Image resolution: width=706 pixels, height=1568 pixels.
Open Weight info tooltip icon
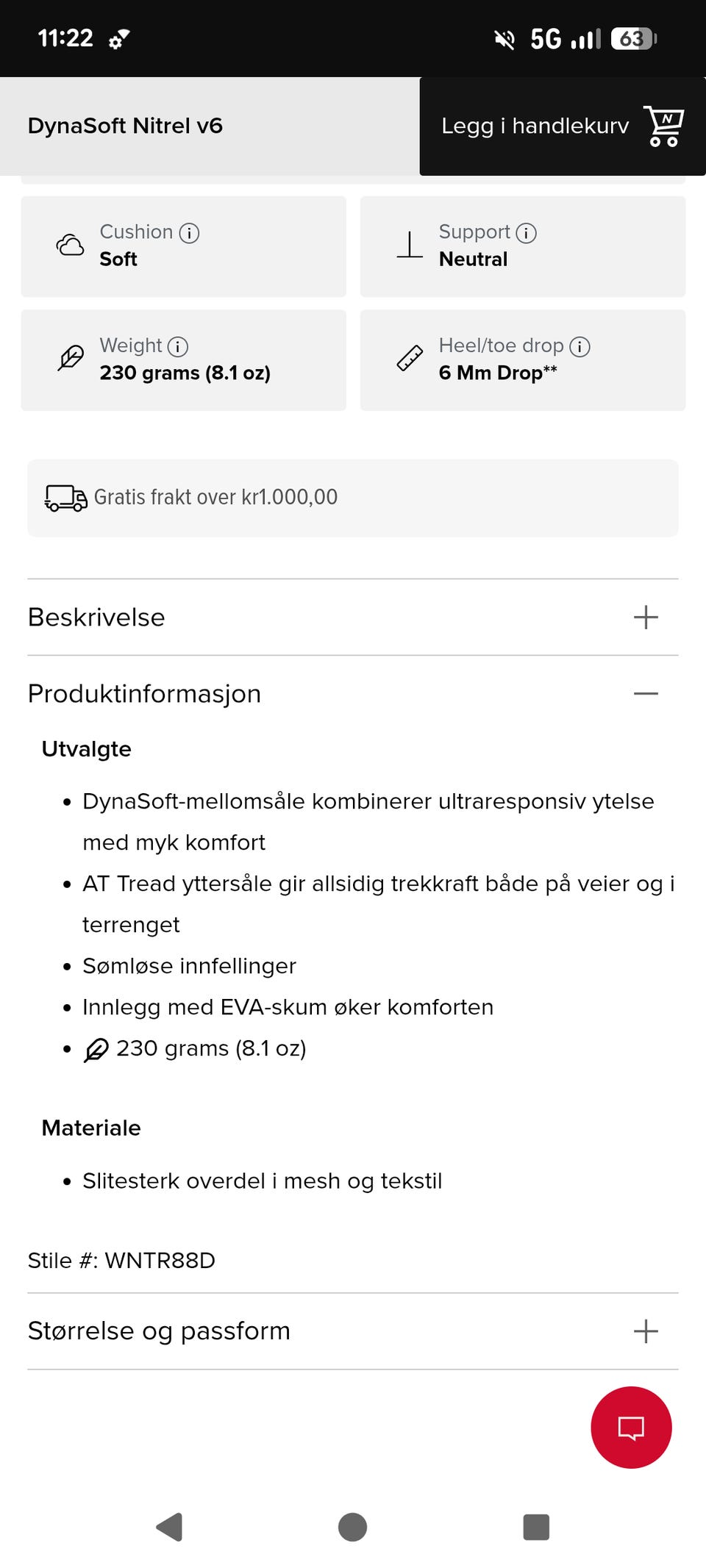click(178, 346)
